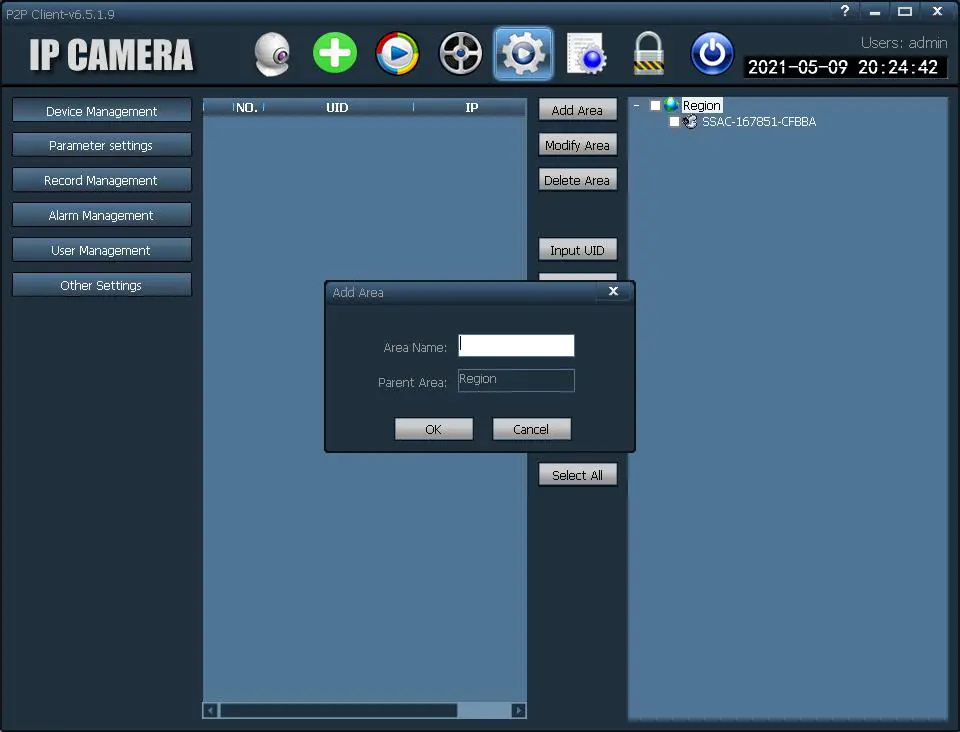
Task: Select the SSAC-167851-CFBBA tree item
Action: 758,122
